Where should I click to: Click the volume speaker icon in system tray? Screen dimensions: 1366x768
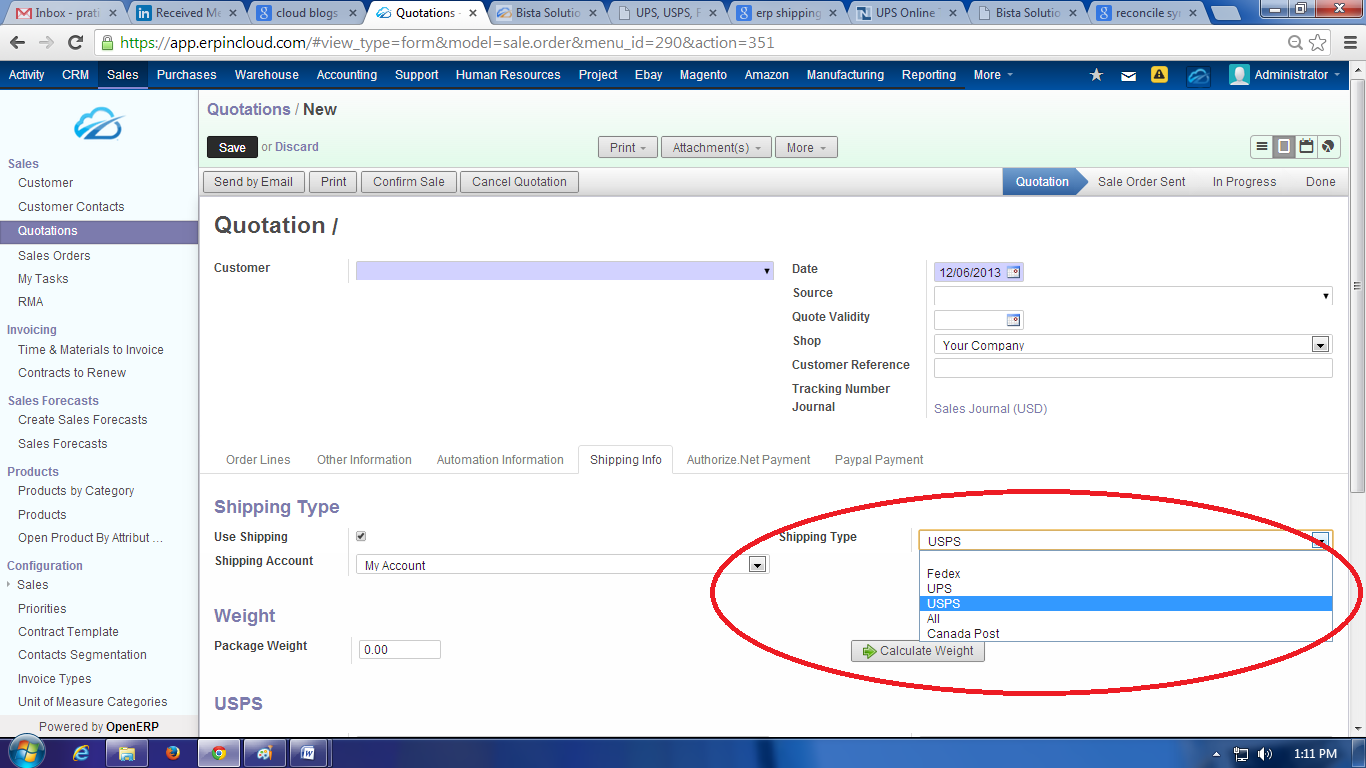pyautogui.click(x=1265, y=754)
